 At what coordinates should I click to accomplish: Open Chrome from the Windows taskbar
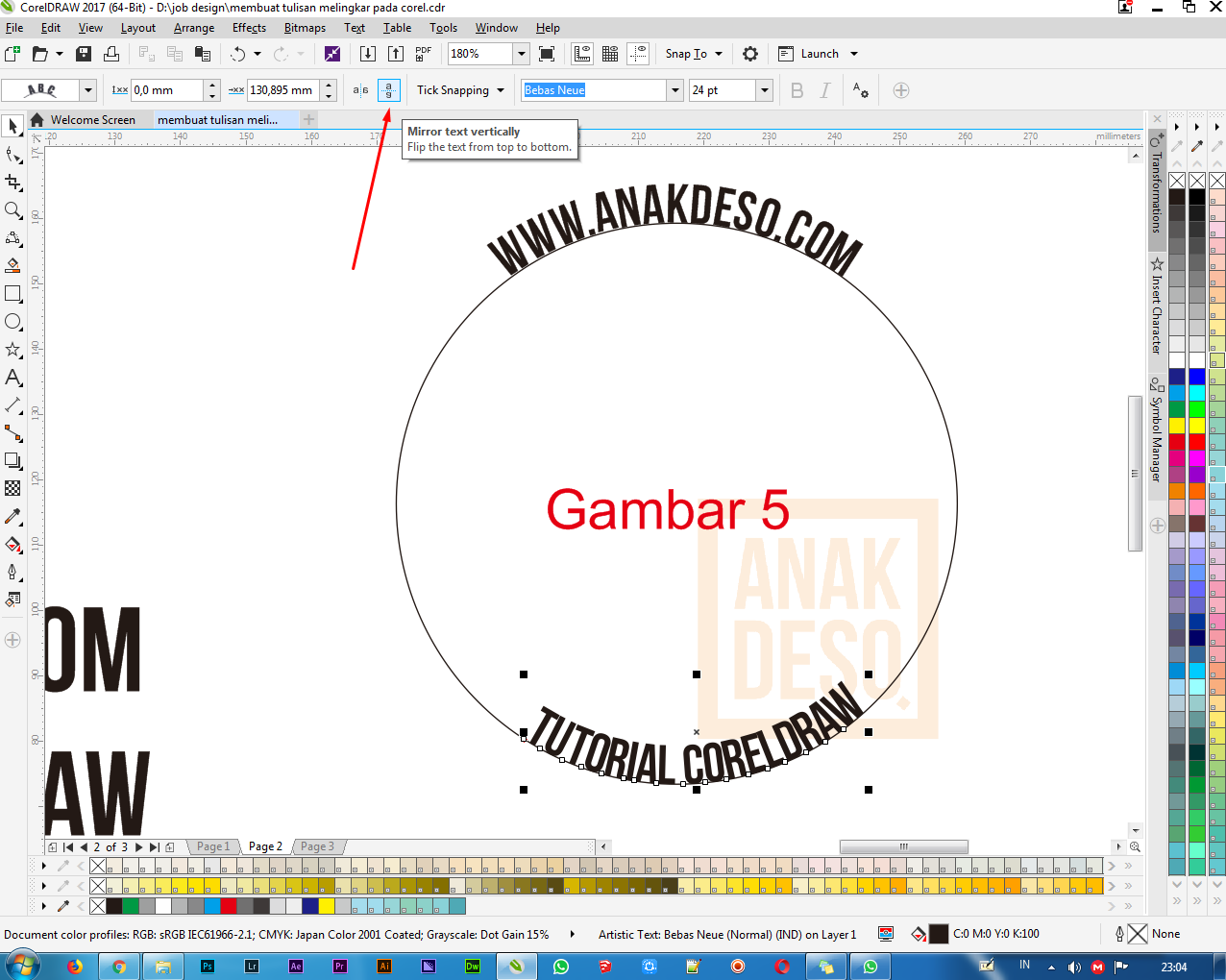pos(119,967)
